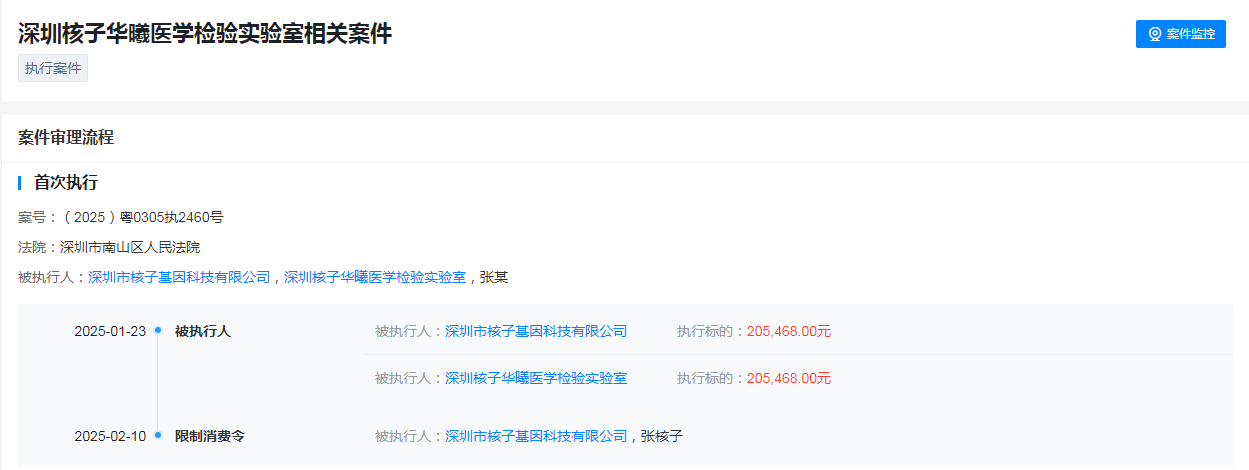Click the name 张核子 in 限制消费令 row
The image size is (1249, 470).
point(662,436)
